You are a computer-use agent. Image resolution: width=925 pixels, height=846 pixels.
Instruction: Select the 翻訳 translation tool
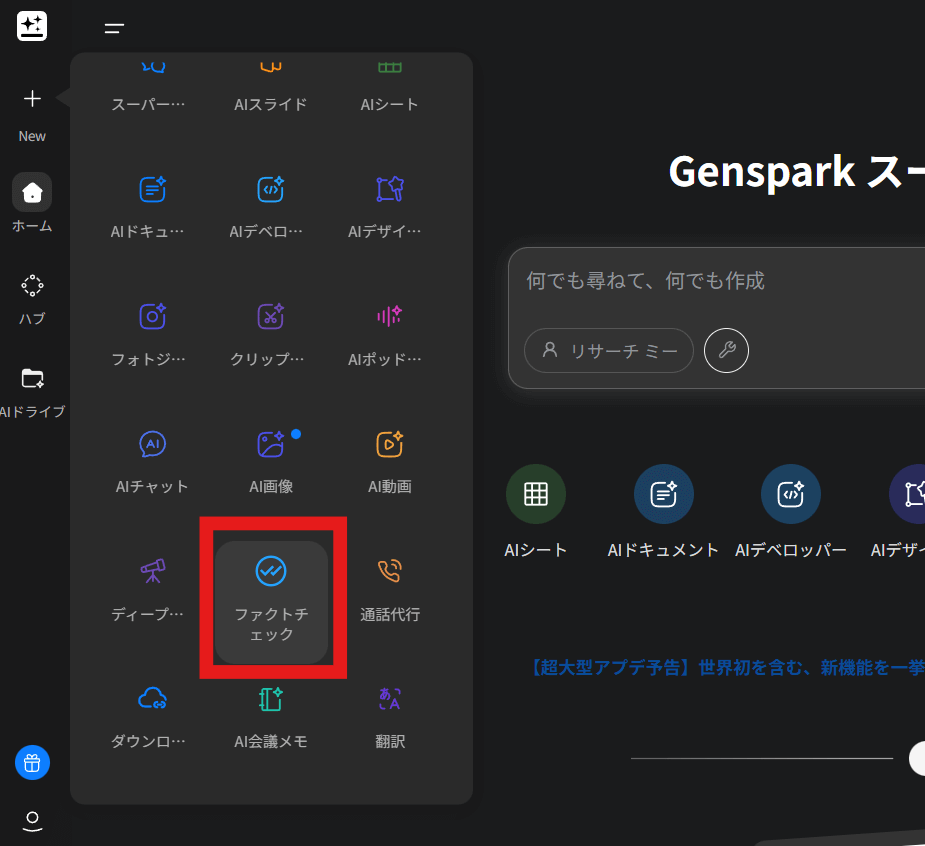tap(389, 717)
